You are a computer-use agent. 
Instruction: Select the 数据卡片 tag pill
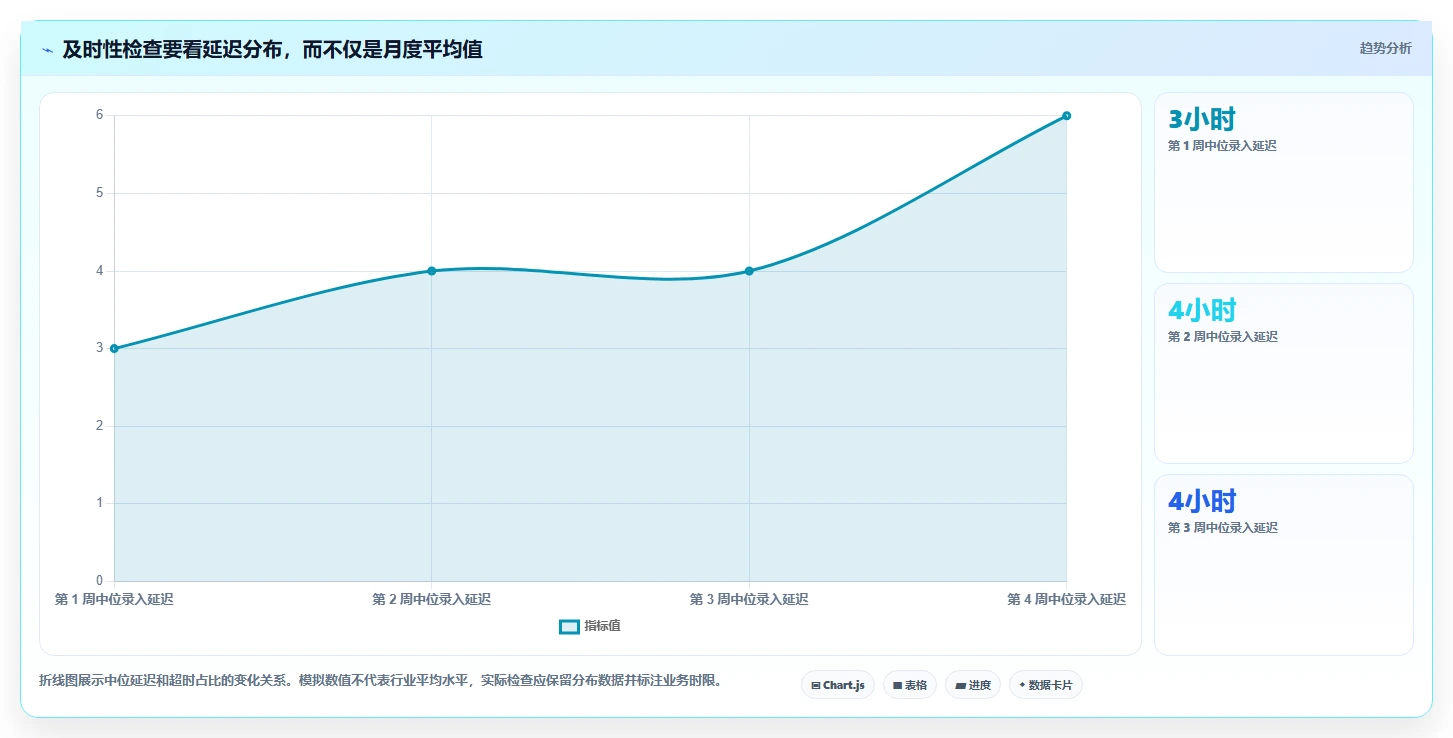tap(1046, 685)
